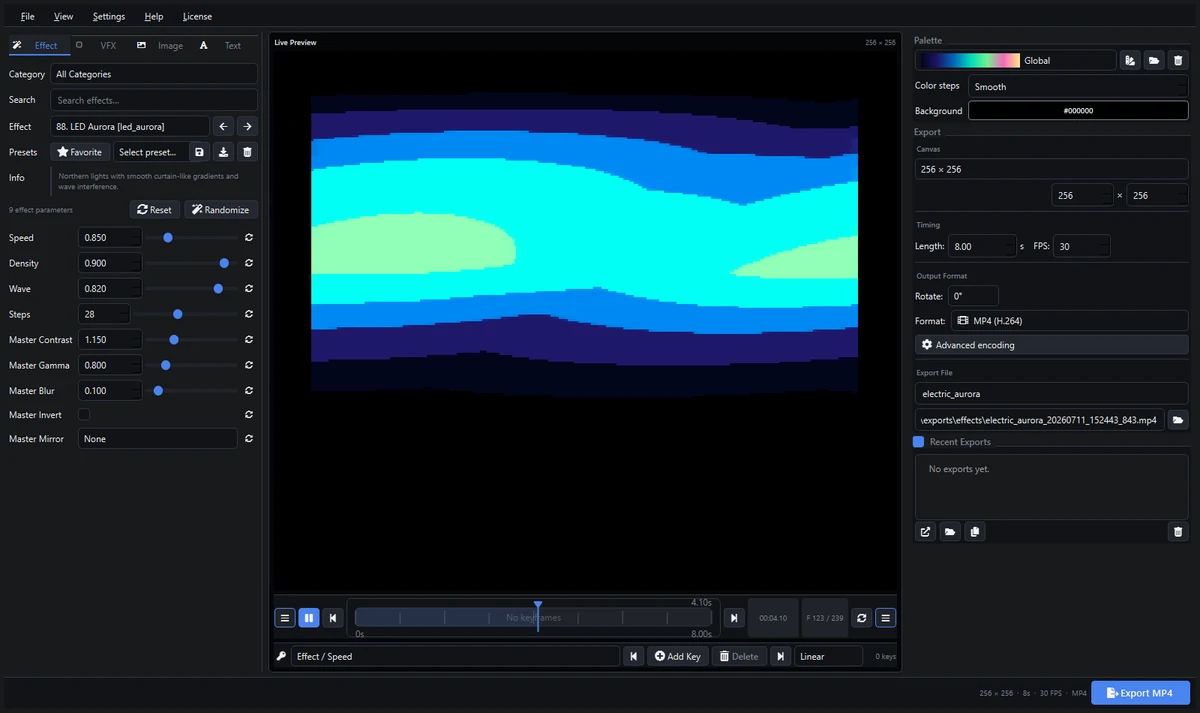The height and width of the screenshot is (713, 1200).
Task: Click the Speed slider handle
Action: [168, 238]
